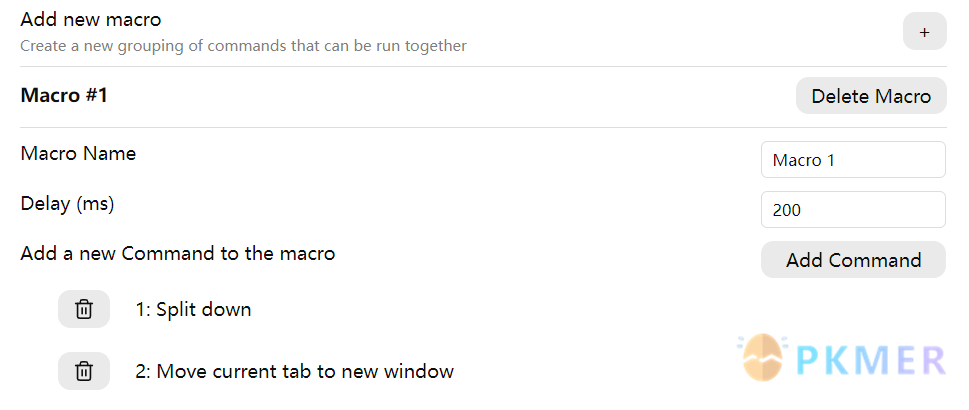Click the Add Command button

coord(853,260)
